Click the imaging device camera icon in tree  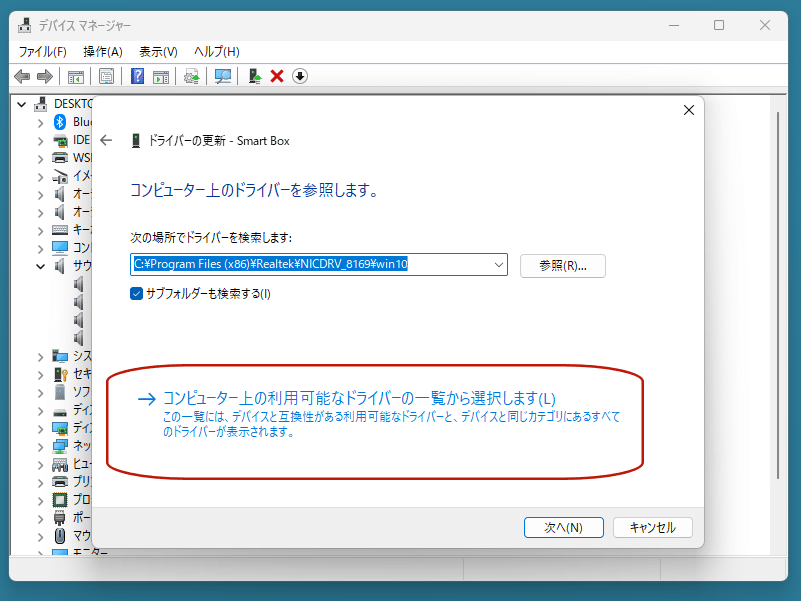click(x=60, y=176)
